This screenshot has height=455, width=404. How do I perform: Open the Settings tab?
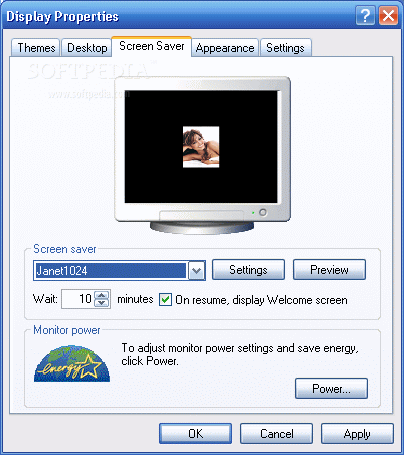(286, 48)
